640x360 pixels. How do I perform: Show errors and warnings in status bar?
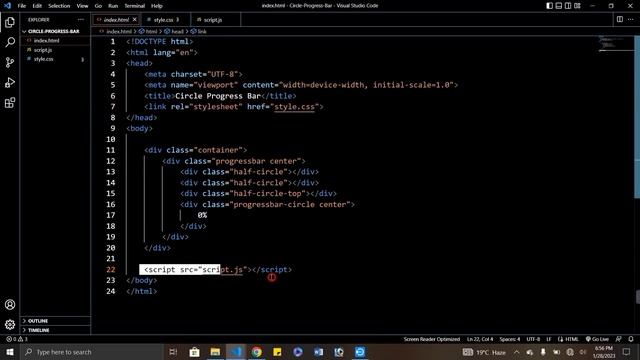tap(17, 339)
